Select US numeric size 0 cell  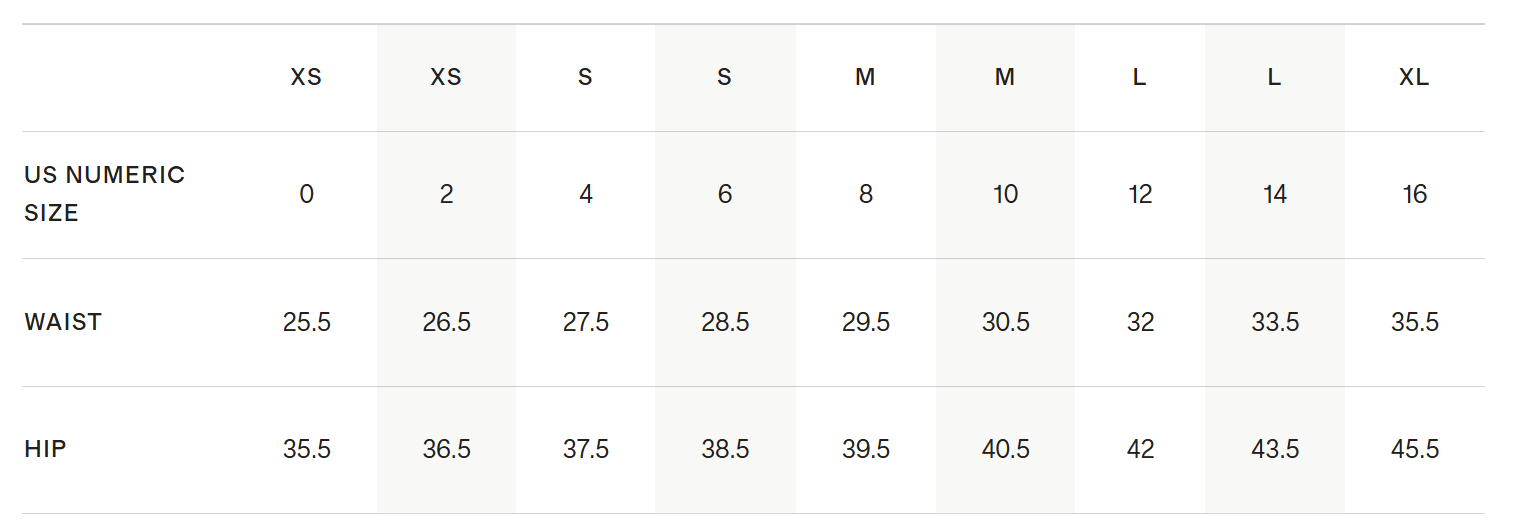tap(306, 194)
